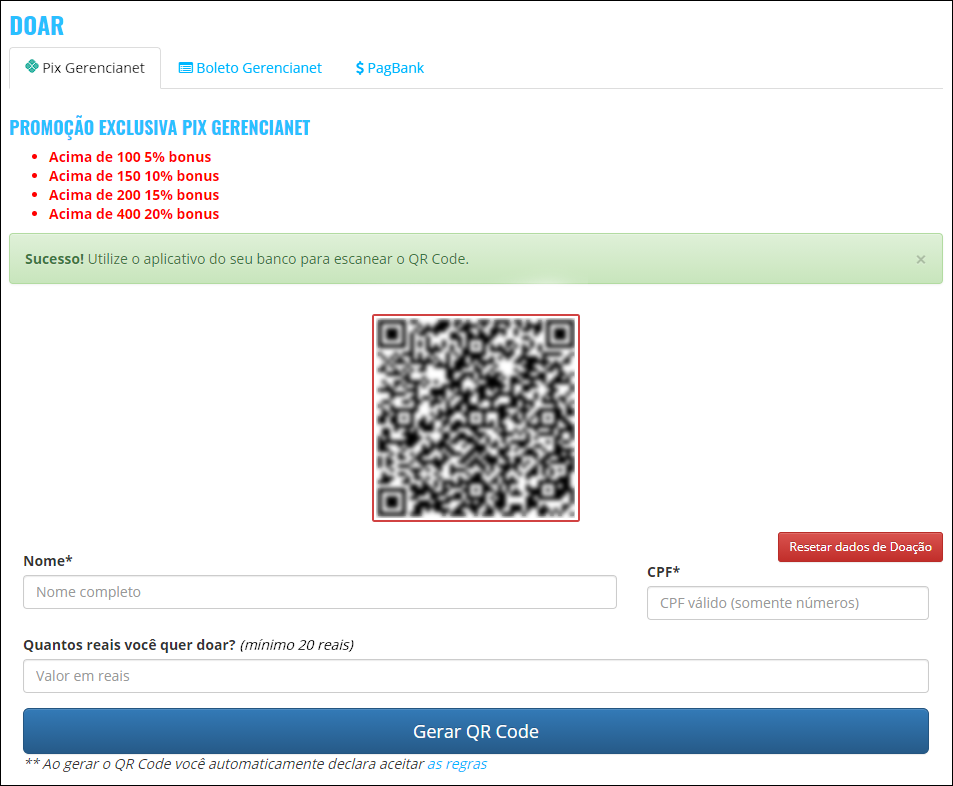Click the DOAR page heading
The width and height of the screenshot is (953, 786).
pyautogui.click(x=37, y=25)
